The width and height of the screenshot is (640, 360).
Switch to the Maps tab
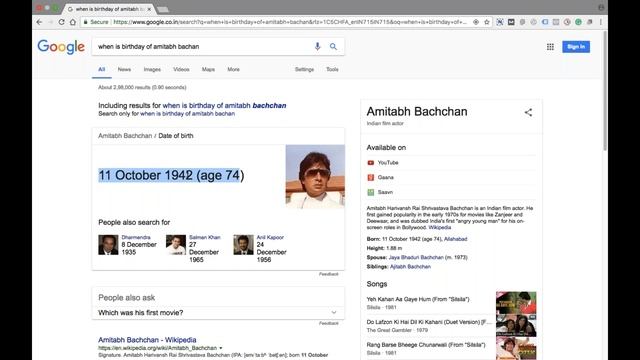pyautogui.click(x=208, y=69)
